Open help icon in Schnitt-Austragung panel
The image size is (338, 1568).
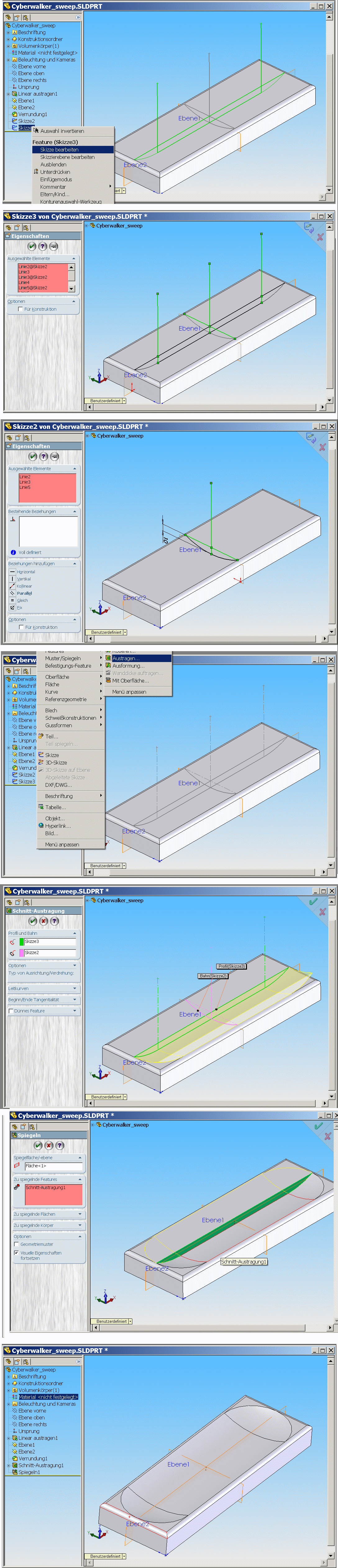pos(55,921)
